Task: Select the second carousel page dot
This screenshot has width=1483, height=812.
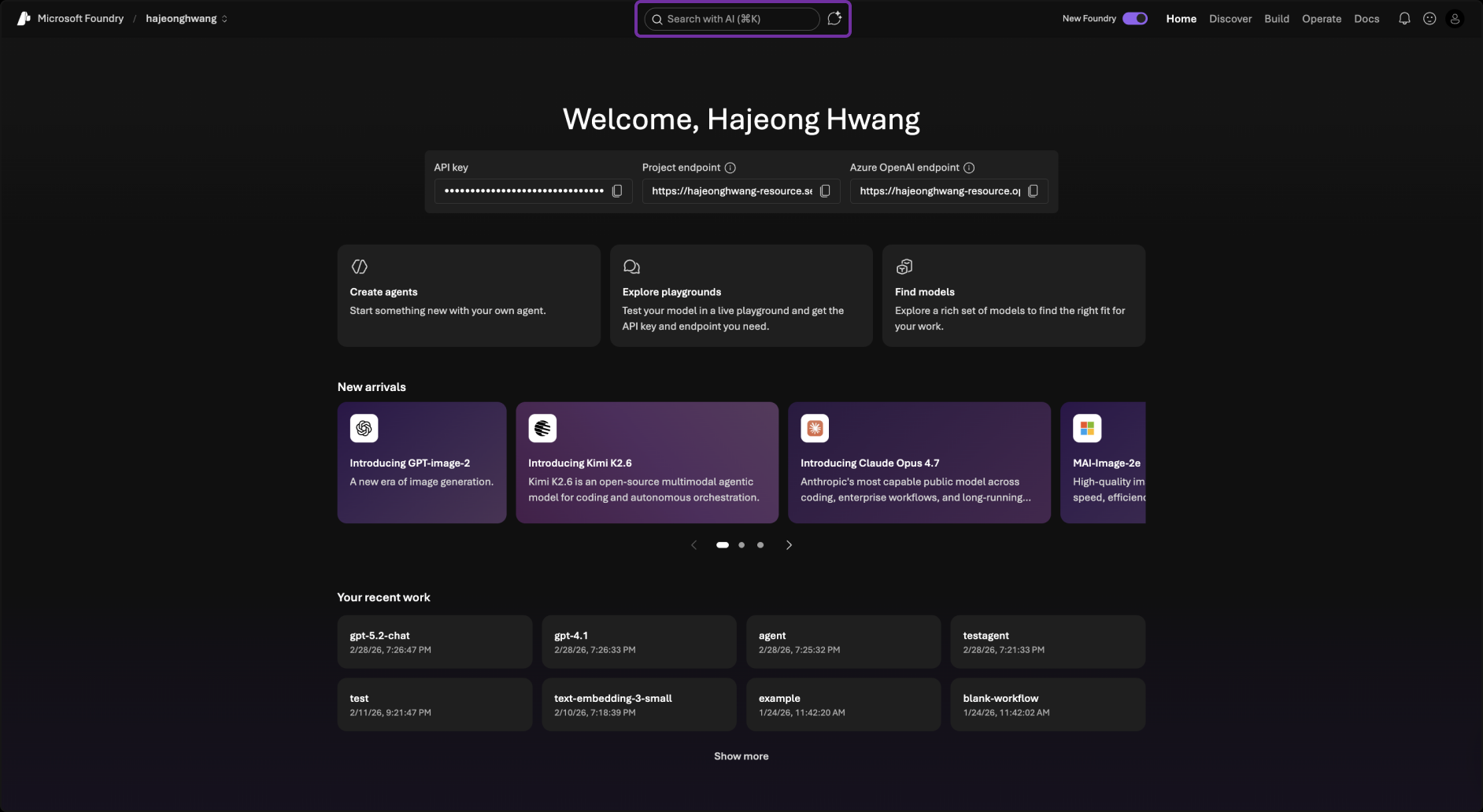Action: [x=741, y=545]
